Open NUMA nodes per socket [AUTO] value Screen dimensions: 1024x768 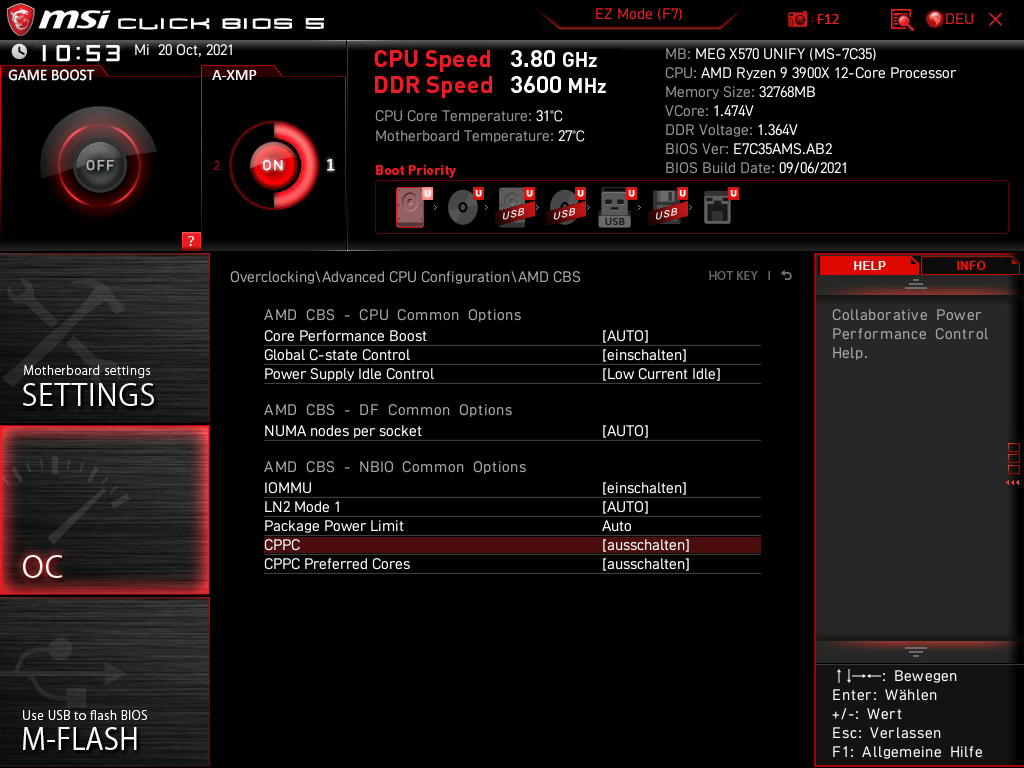[x=625, y=430]
